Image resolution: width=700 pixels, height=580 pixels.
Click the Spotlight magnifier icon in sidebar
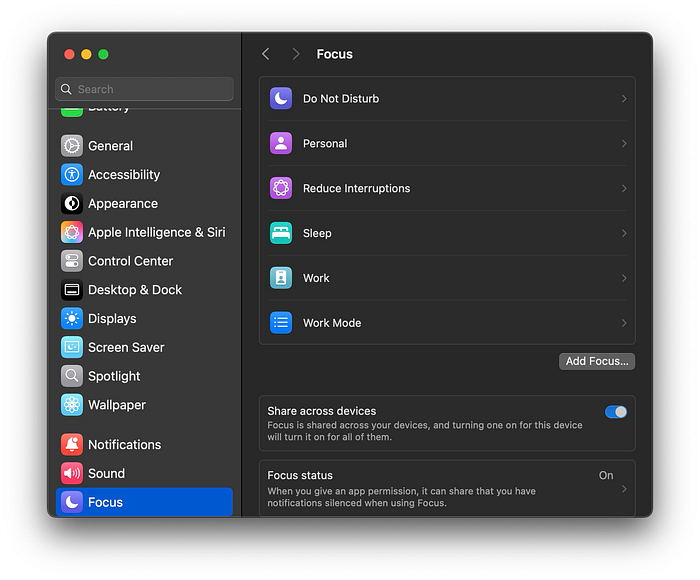coord(72,376)
